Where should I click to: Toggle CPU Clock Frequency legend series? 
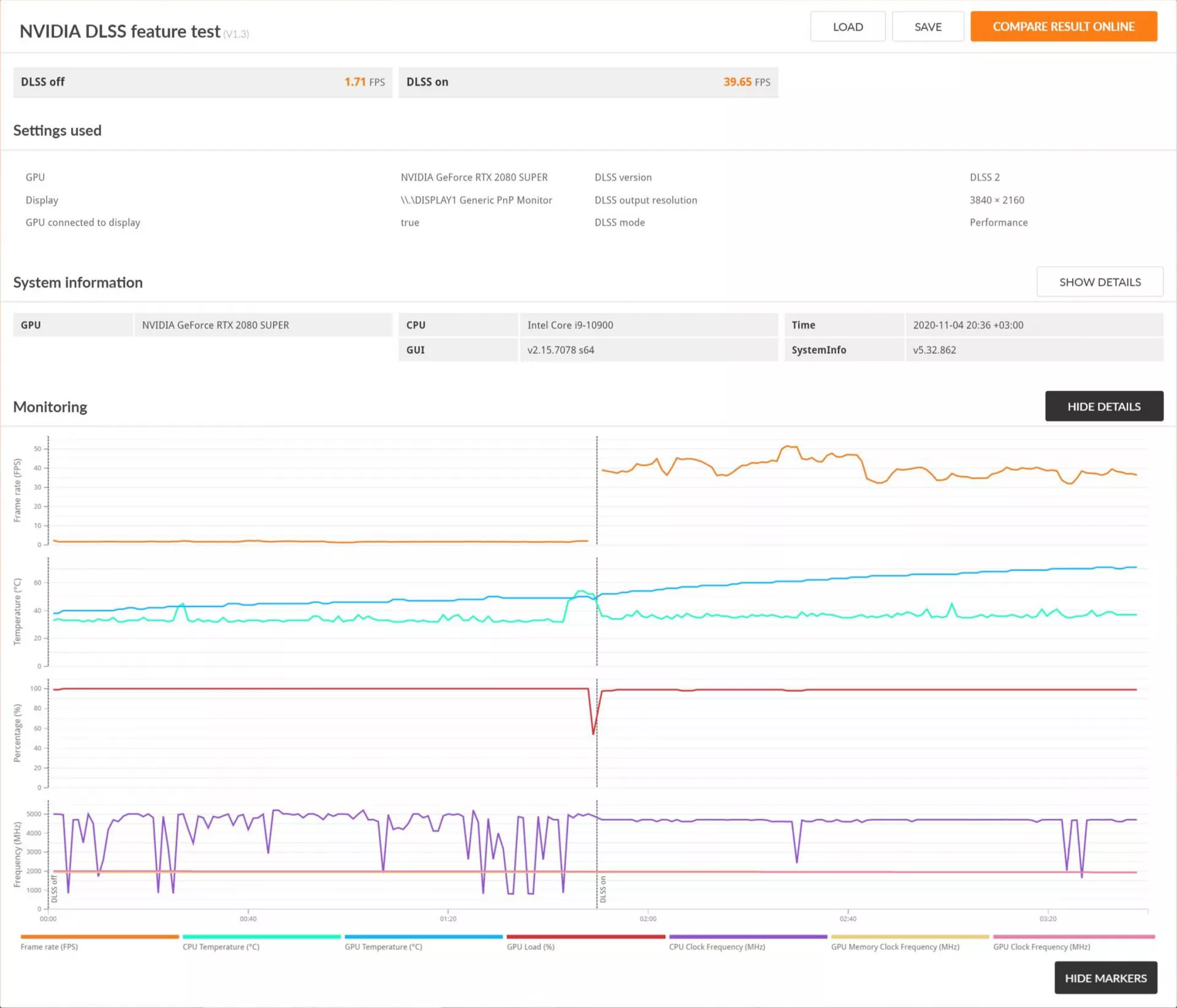(748, 942)
